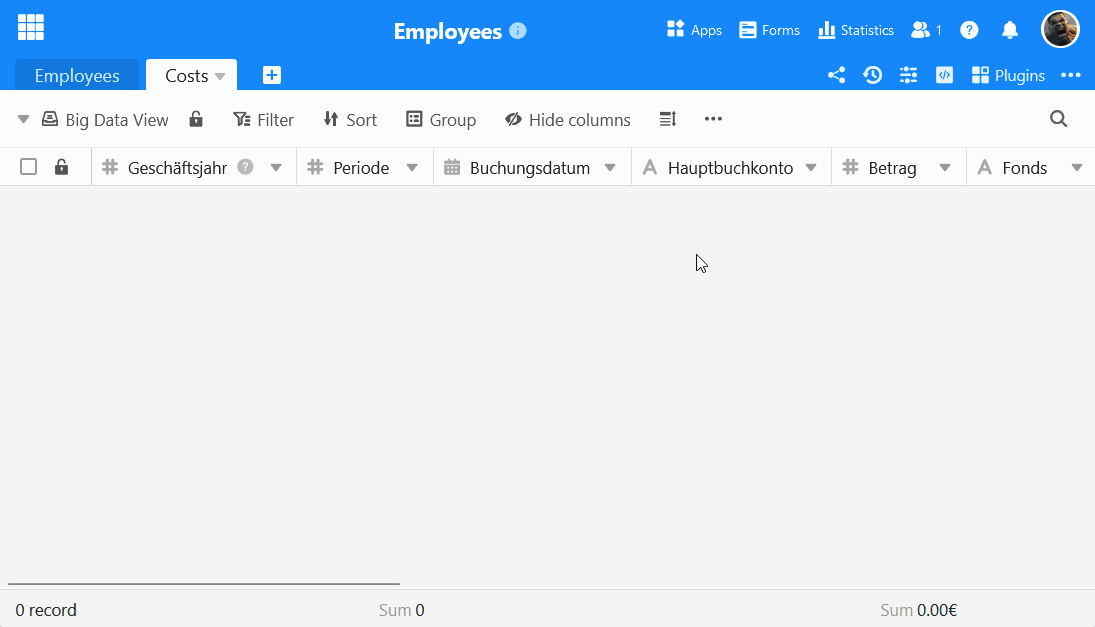Image resolution: width=1095 pixels, height=627 pixels.
Task: Toggle the view lock icon
Action: (196, 119)
